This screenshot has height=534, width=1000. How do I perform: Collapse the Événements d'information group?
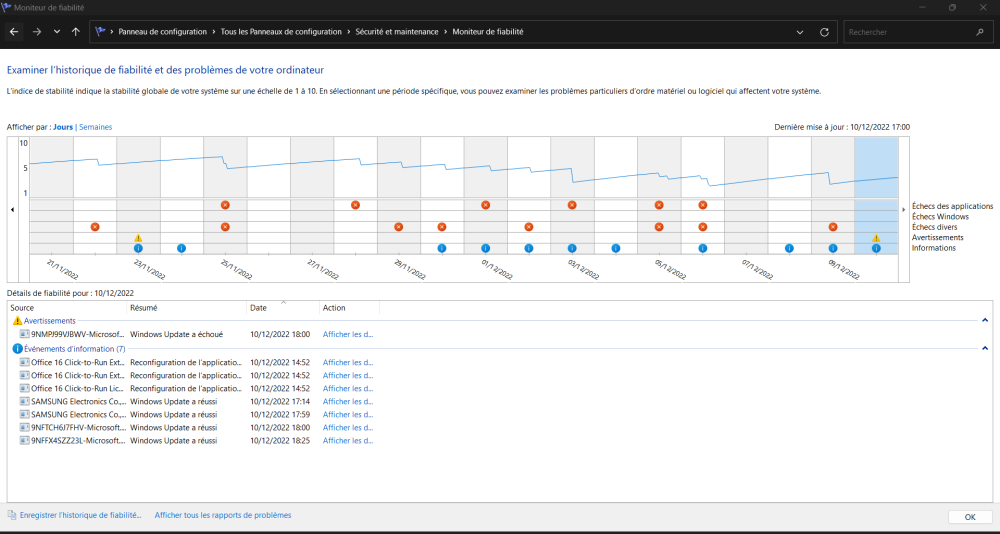click(985, 348)
